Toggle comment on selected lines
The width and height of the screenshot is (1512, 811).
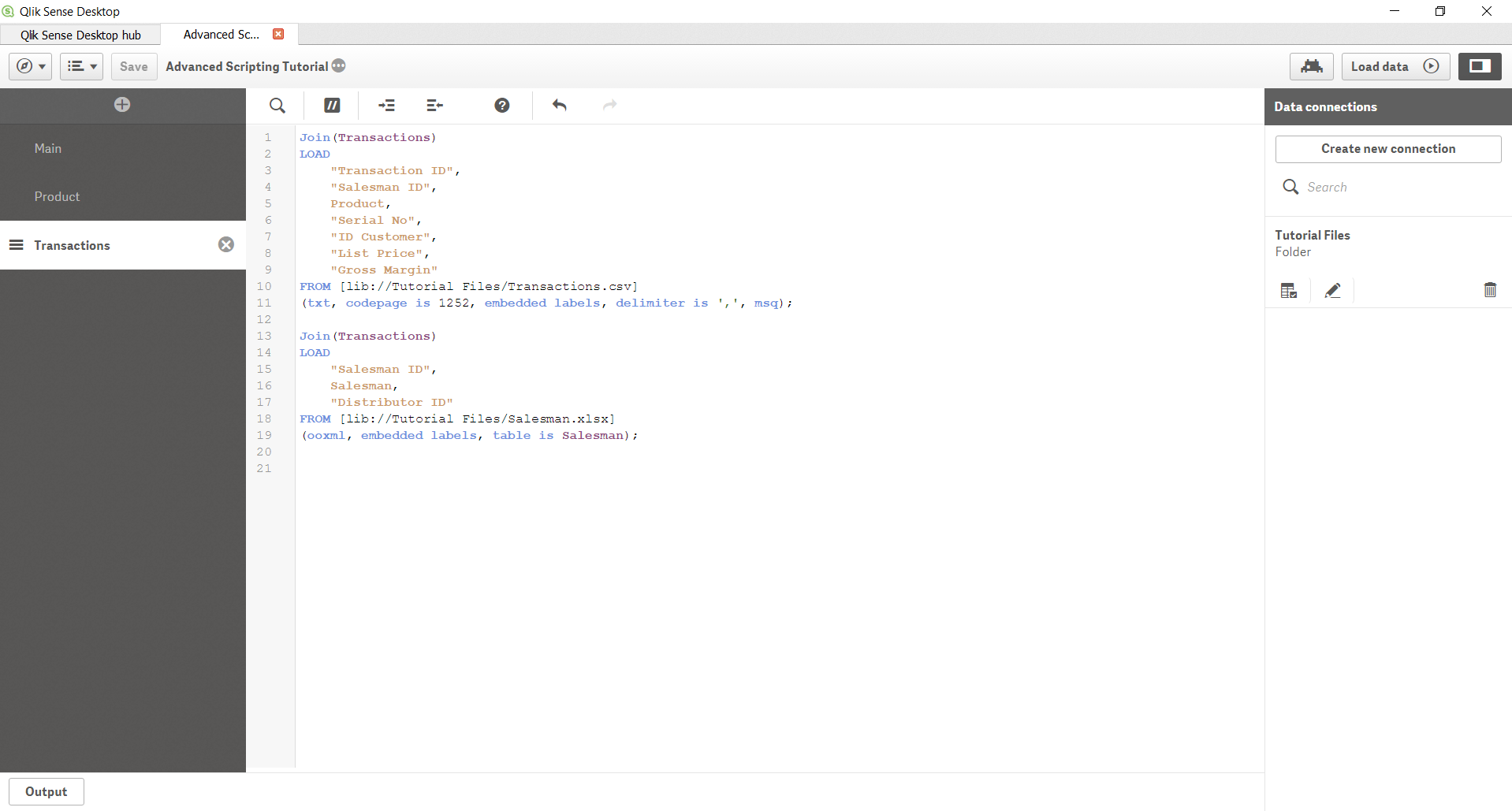pos(332,106)
